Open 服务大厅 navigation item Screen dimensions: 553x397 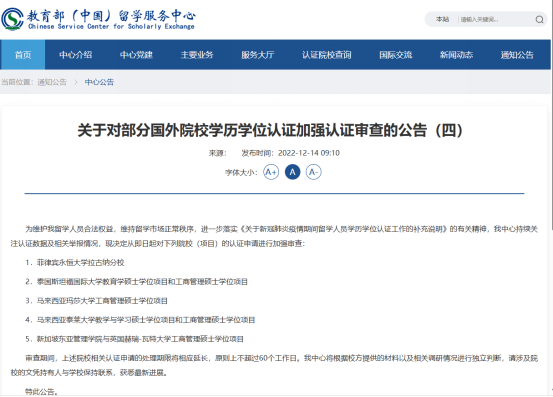257,55
